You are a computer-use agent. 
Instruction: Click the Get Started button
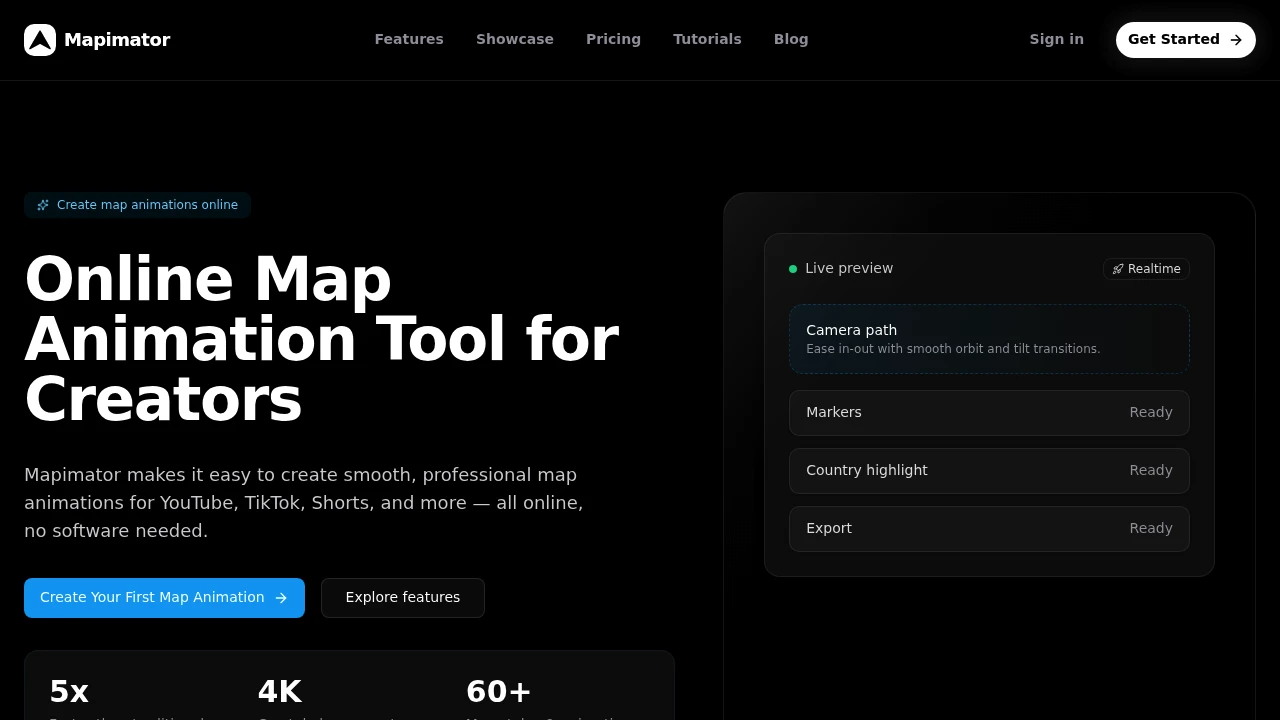pyautogui.click(x=1186, y=40)
